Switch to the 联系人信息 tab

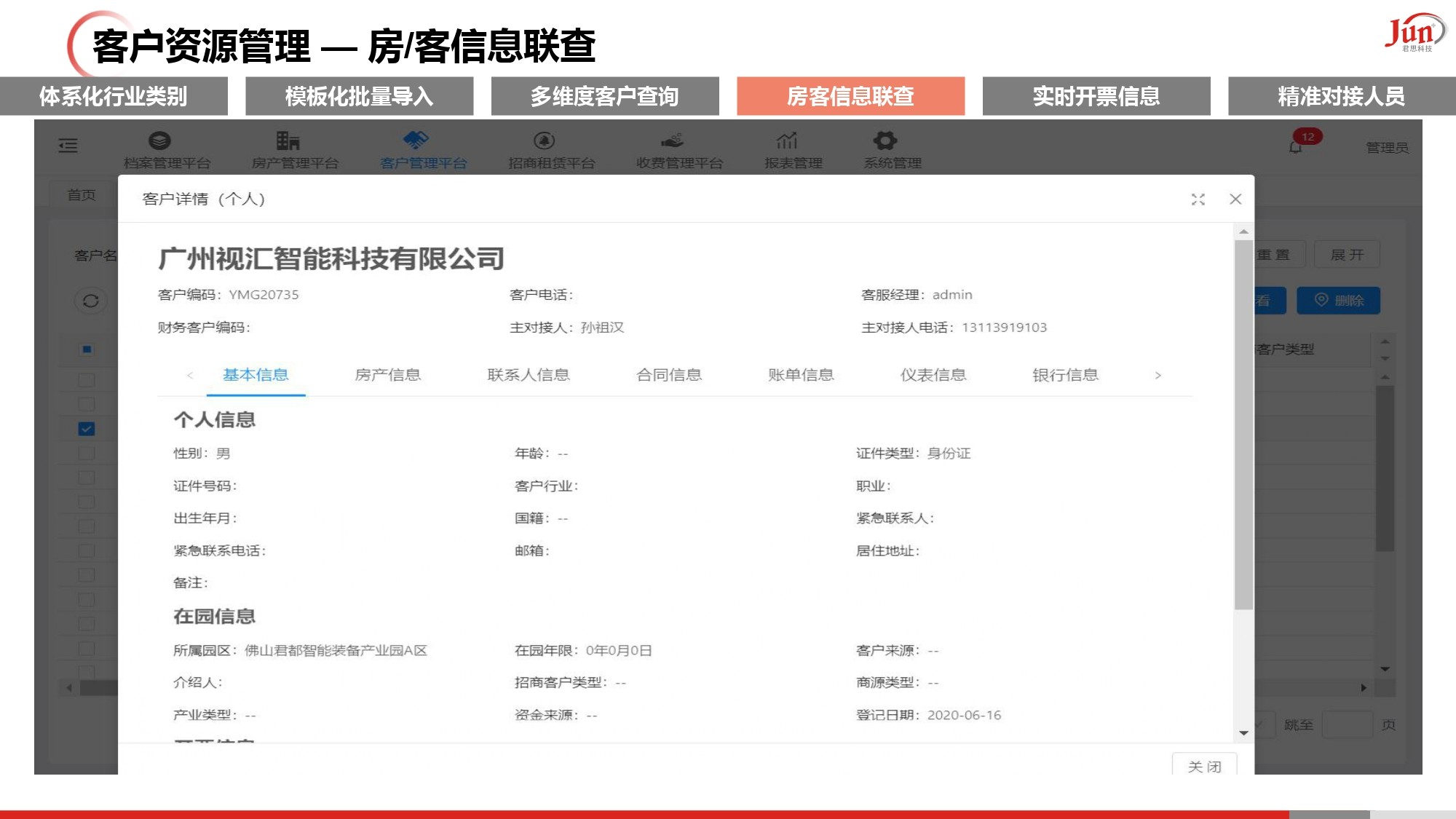click(x=528, y=375)
